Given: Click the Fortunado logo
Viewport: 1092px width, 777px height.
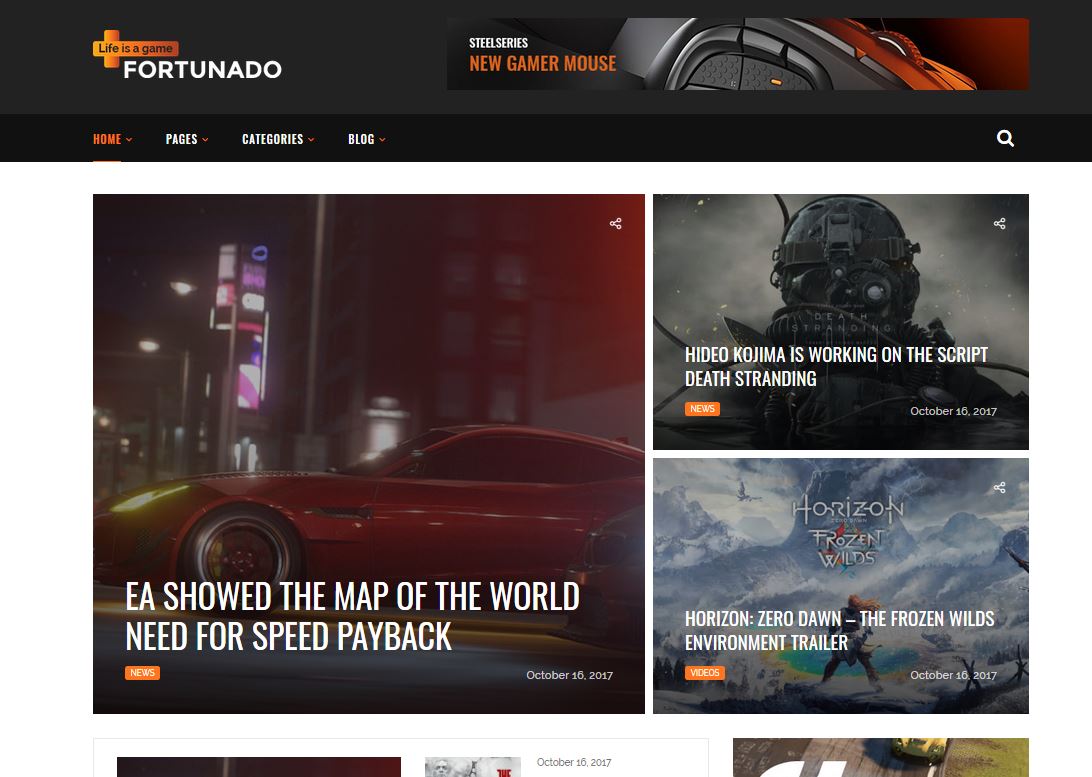Looking at the screenshot, I should 187,54.
